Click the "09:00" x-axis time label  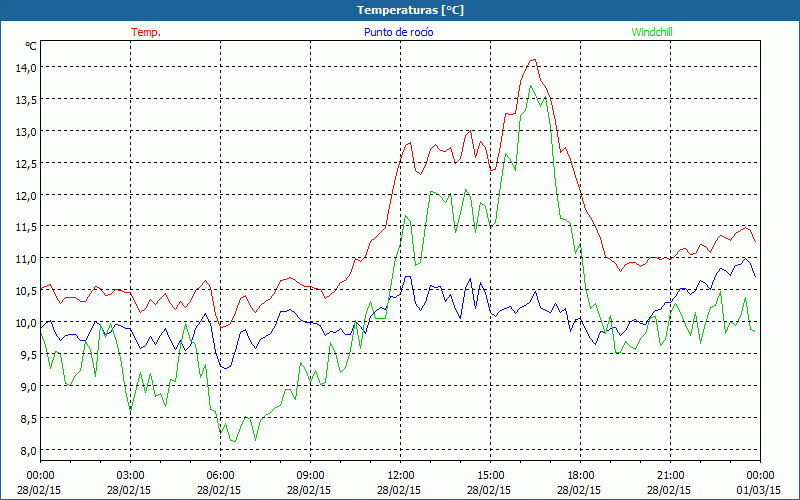(310, 476)
